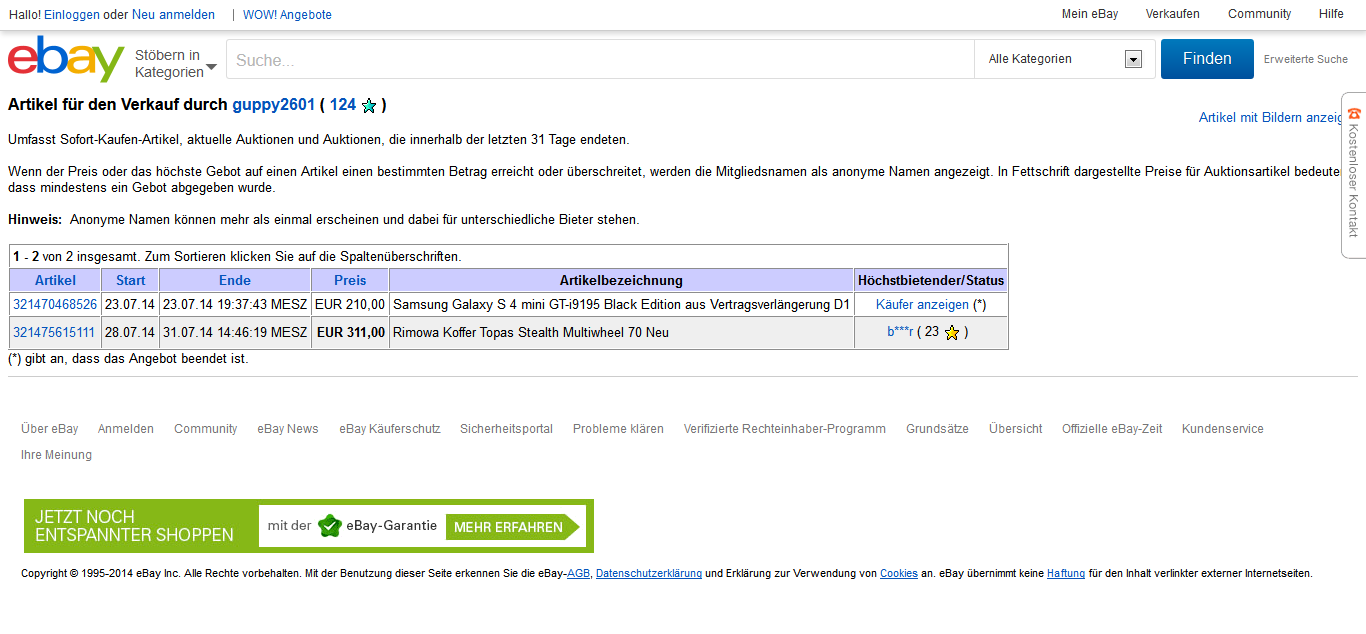
Task: Open Cookies link in copyright text
Action: [x=899, y=574]
